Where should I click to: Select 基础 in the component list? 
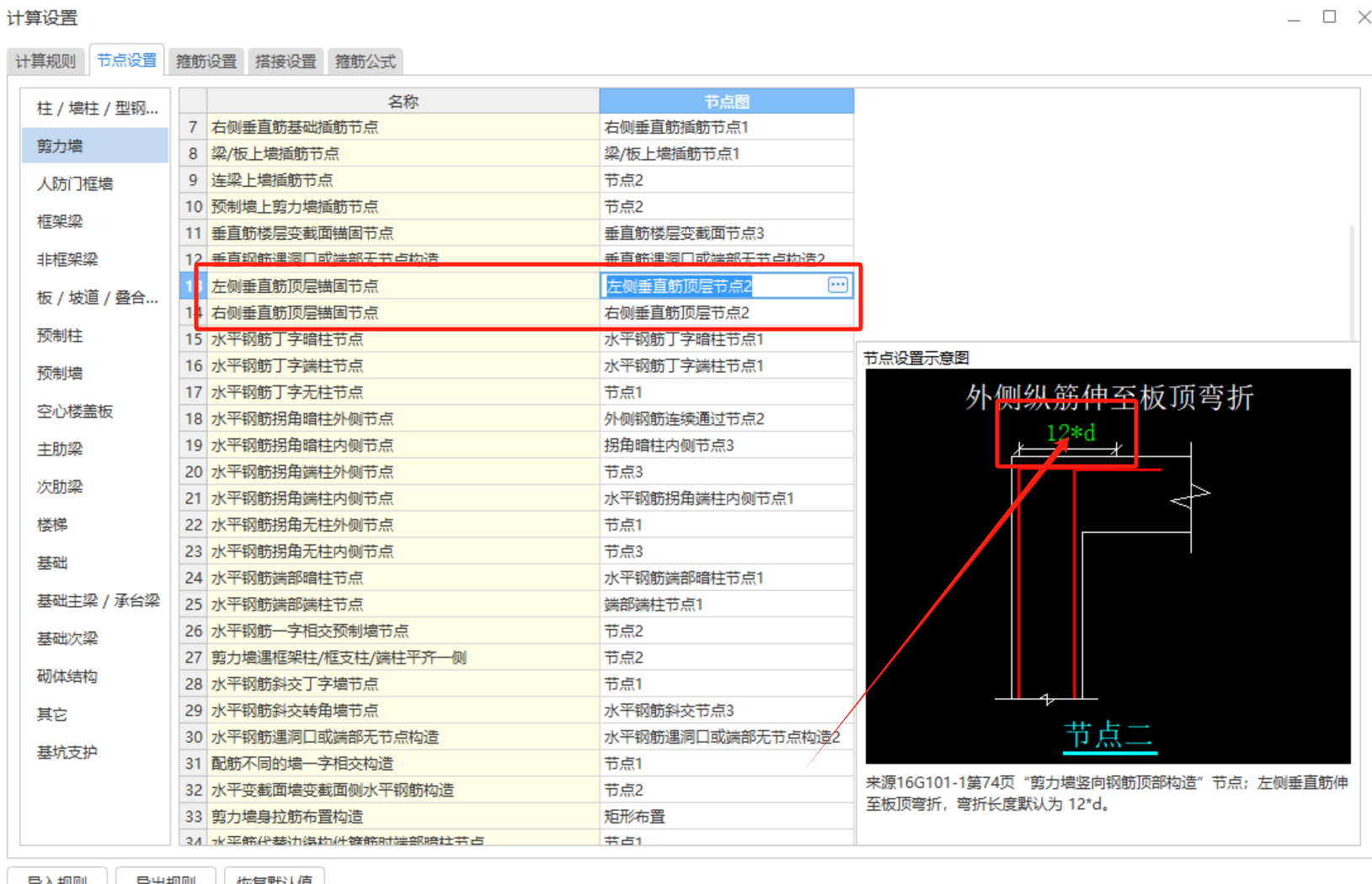96,562
